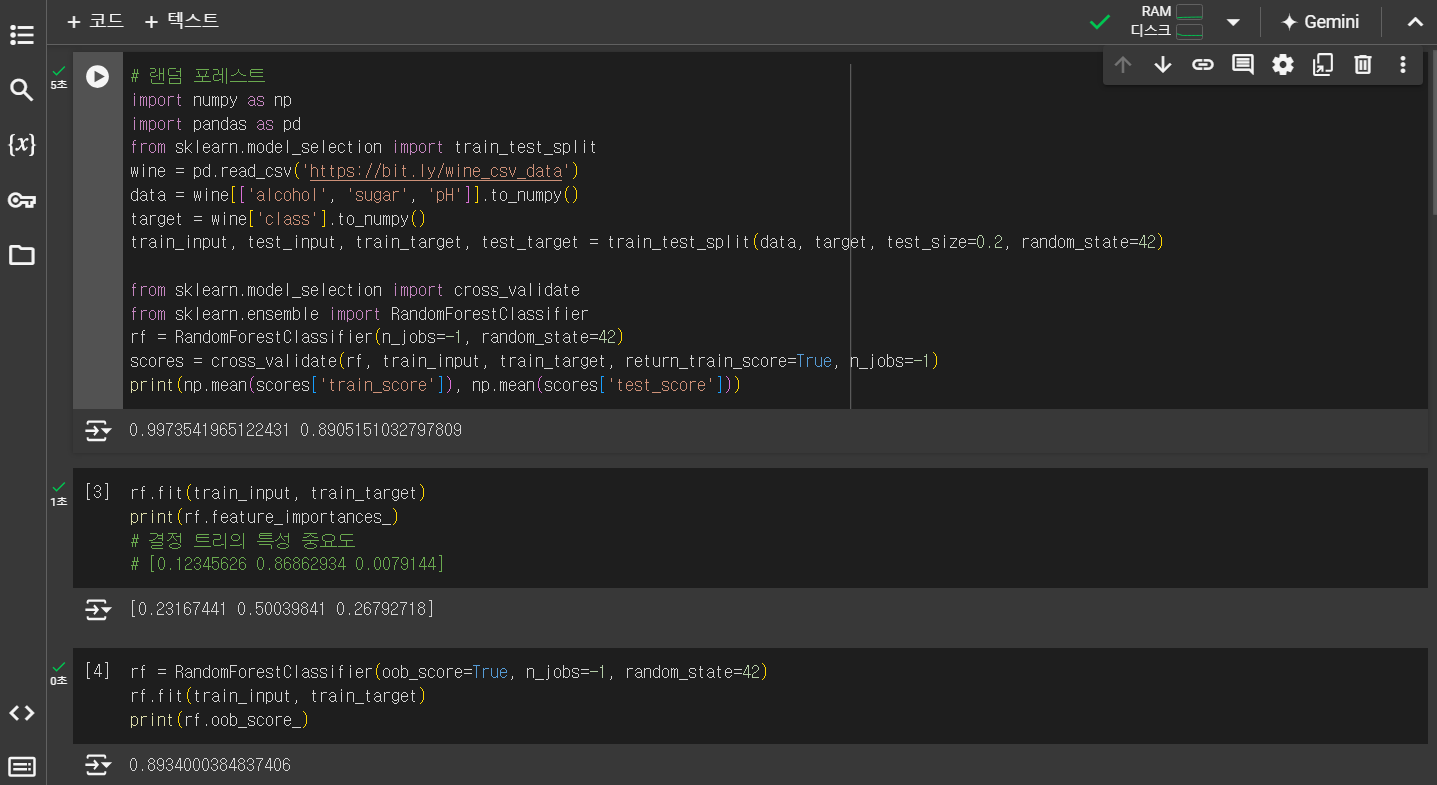
Task: Click the scores = cross_validate line
Action: click(534, 361)
